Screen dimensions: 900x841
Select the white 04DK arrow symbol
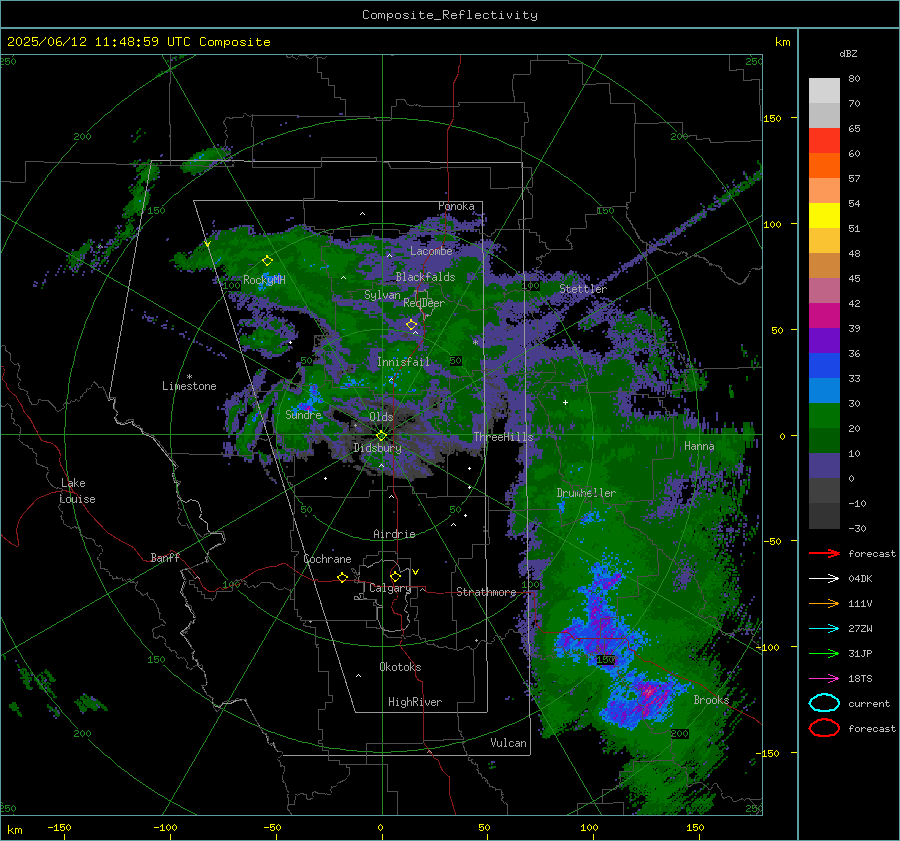[x=824, y=578]
